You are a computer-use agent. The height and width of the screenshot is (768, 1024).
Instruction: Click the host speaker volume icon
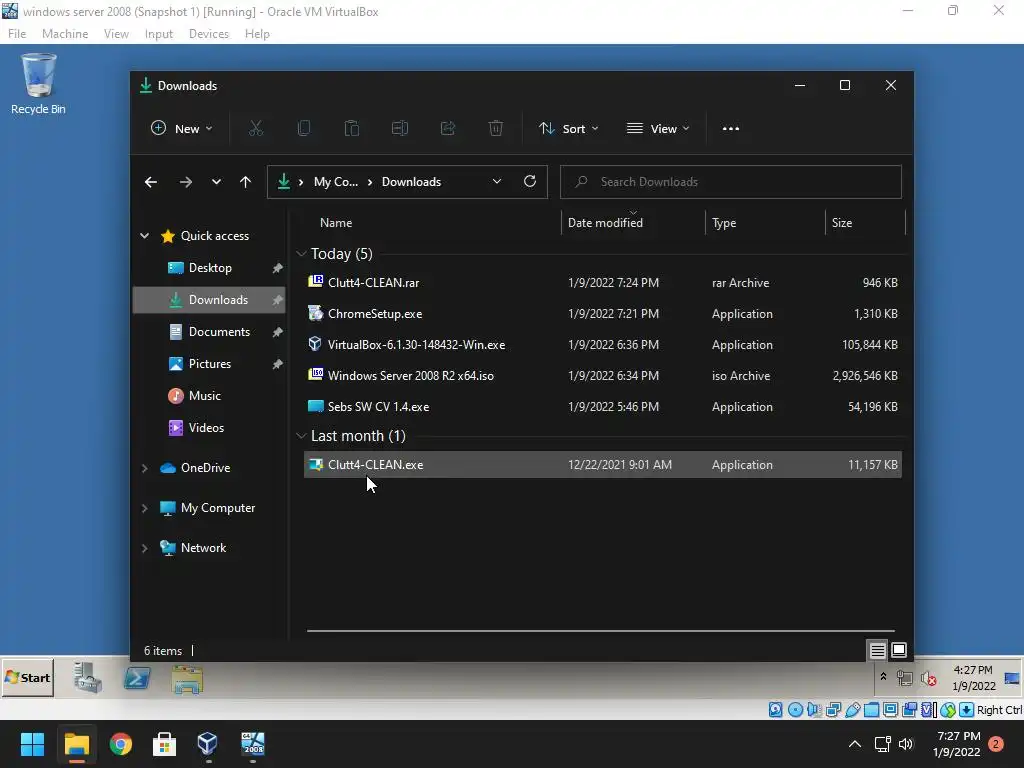point(906,744)
